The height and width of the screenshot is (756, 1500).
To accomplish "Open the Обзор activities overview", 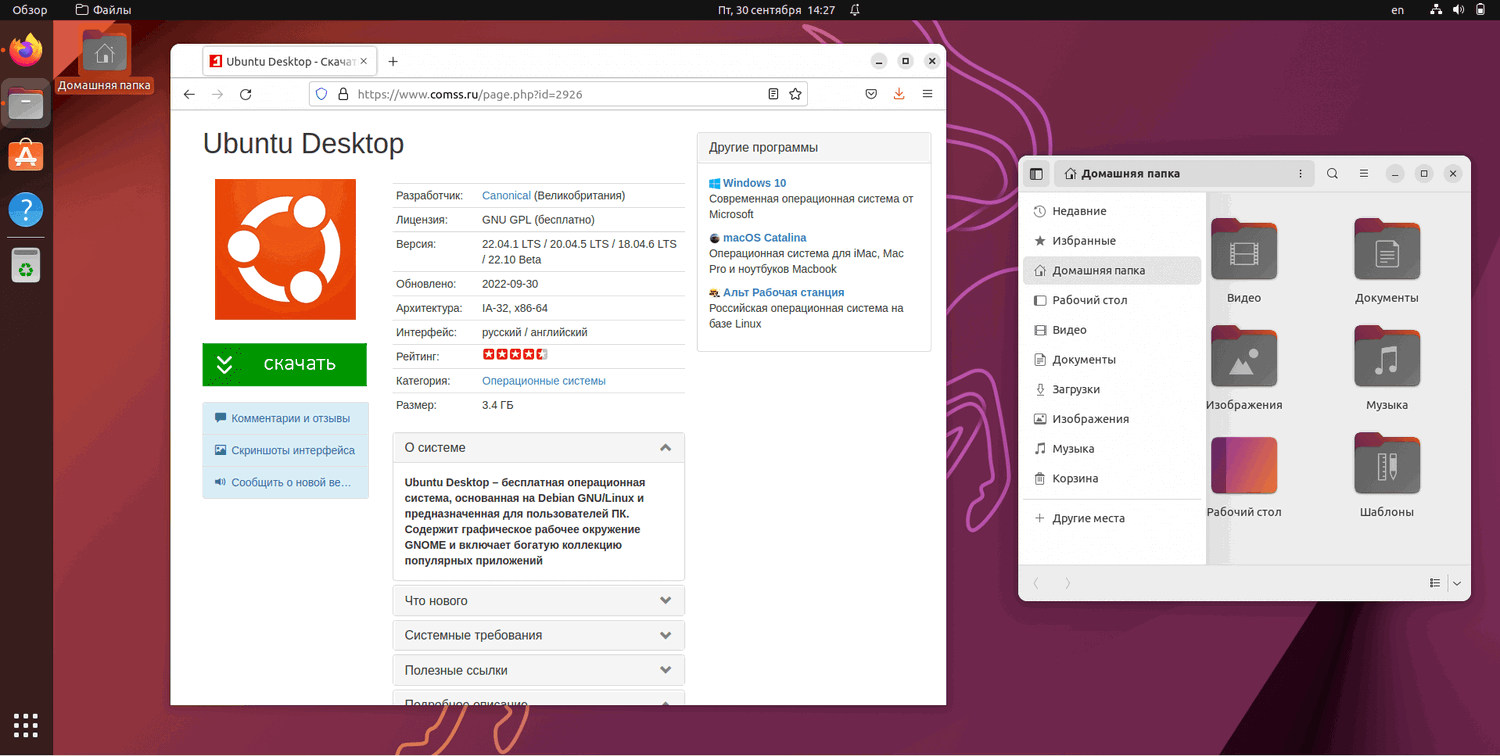I will (x=30, y=10).
